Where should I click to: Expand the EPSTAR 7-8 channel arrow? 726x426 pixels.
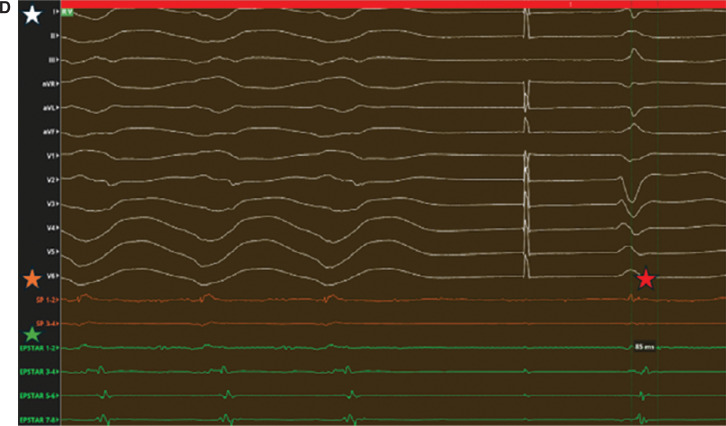point(57,419)
